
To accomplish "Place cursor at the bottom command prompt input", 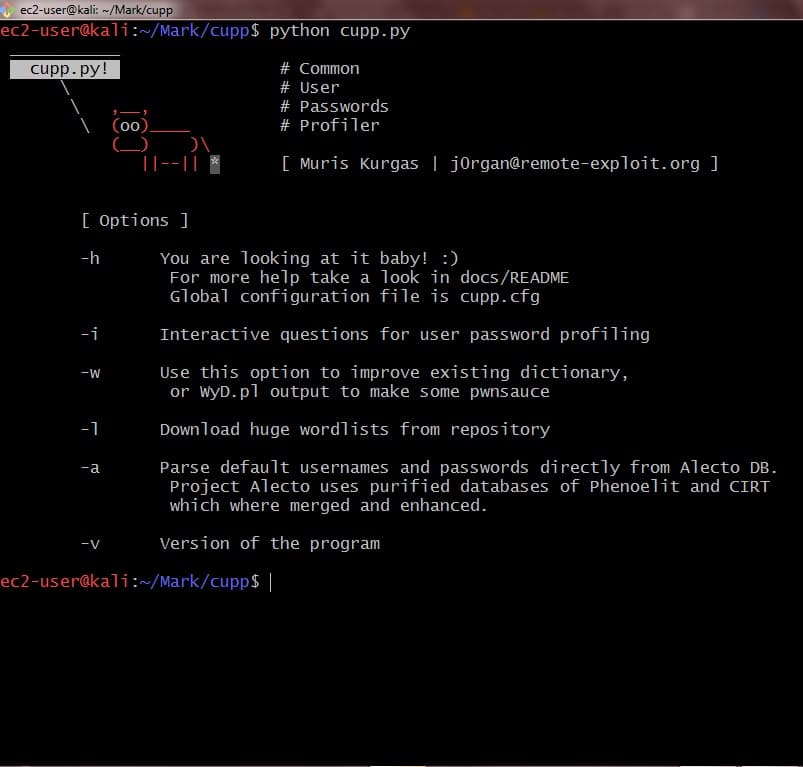I will pos(270,582).
